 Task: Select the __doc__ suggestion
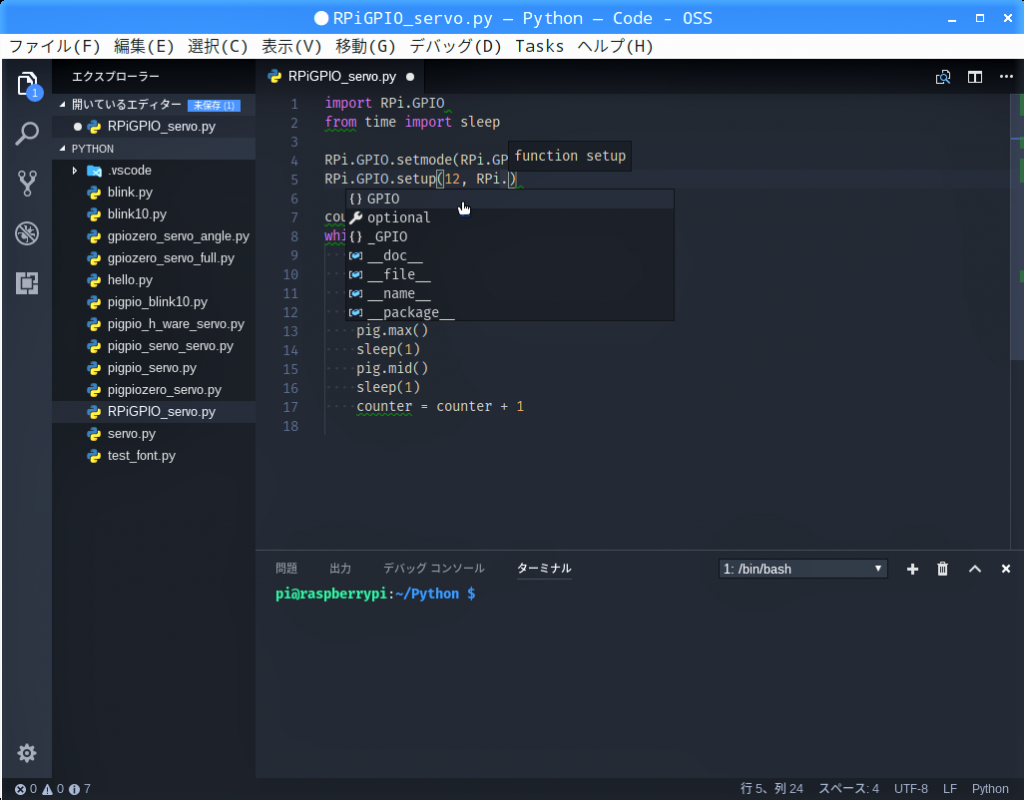[x=509, y=255]
